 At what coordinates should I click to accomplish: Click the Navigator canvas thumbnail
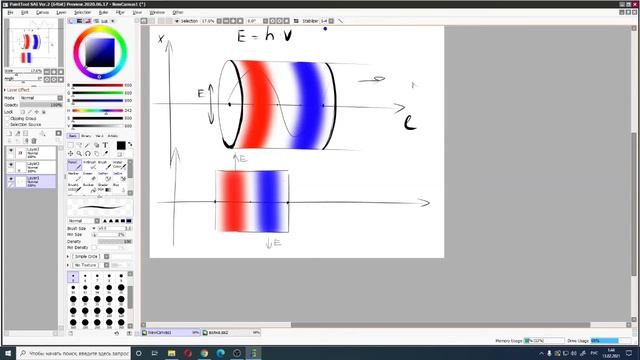coord(34,43)
